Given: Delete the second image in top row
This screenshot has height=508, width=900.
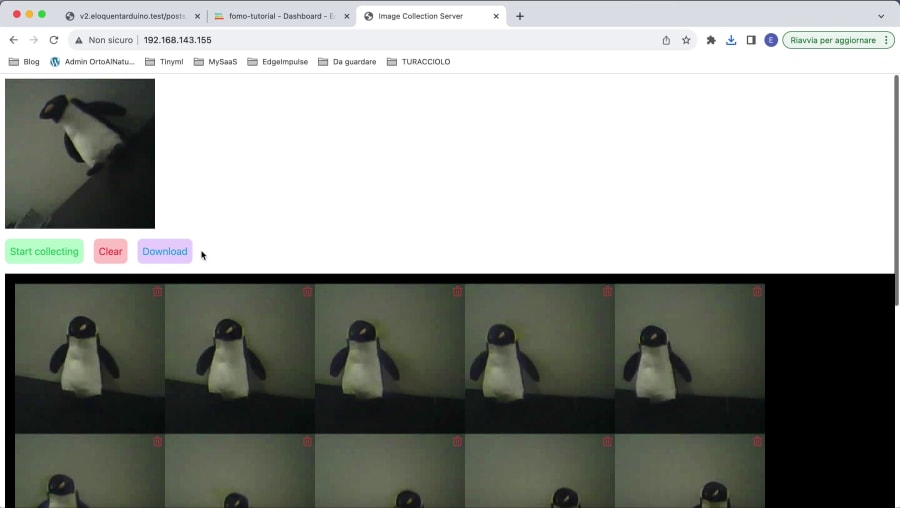Looking at the screenshot, I should 308,292.
